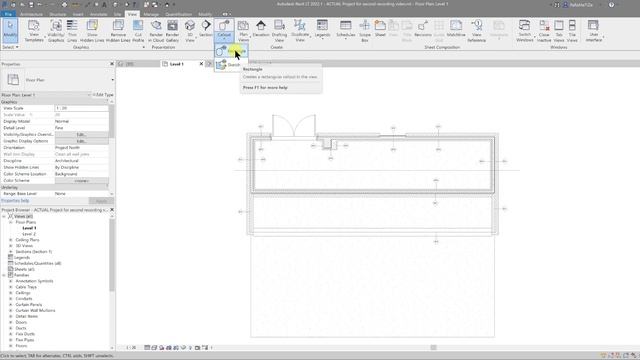Select the Modify tool
Screen dimensions: 640x360
pyautogui.click(x=10, y=31)
